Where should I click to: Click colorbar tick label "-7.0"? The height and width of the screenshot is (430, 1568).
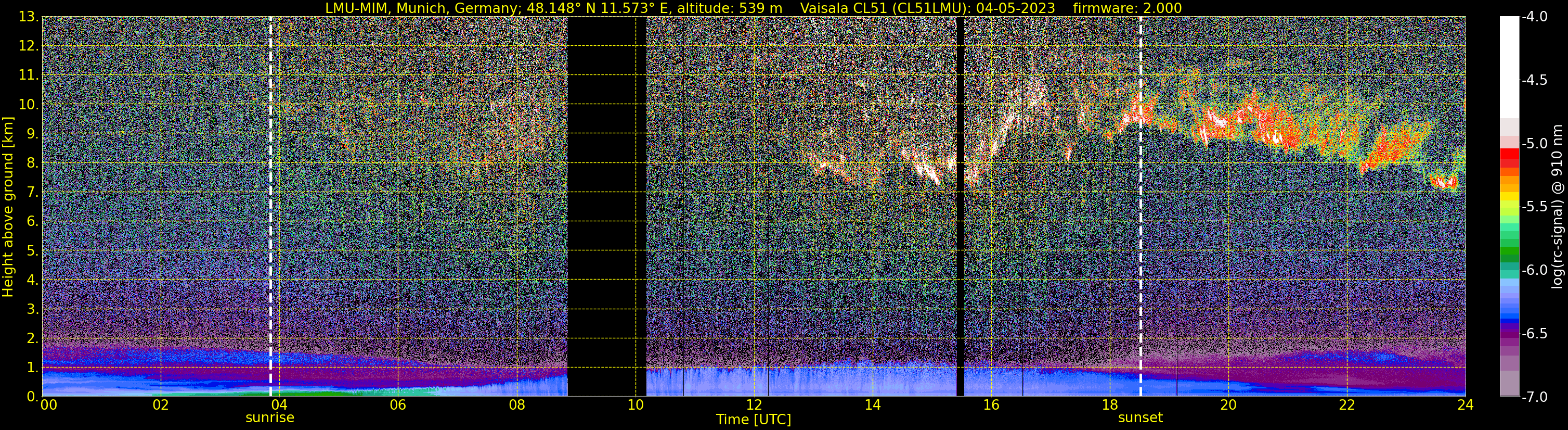(x=1534, y=397)
